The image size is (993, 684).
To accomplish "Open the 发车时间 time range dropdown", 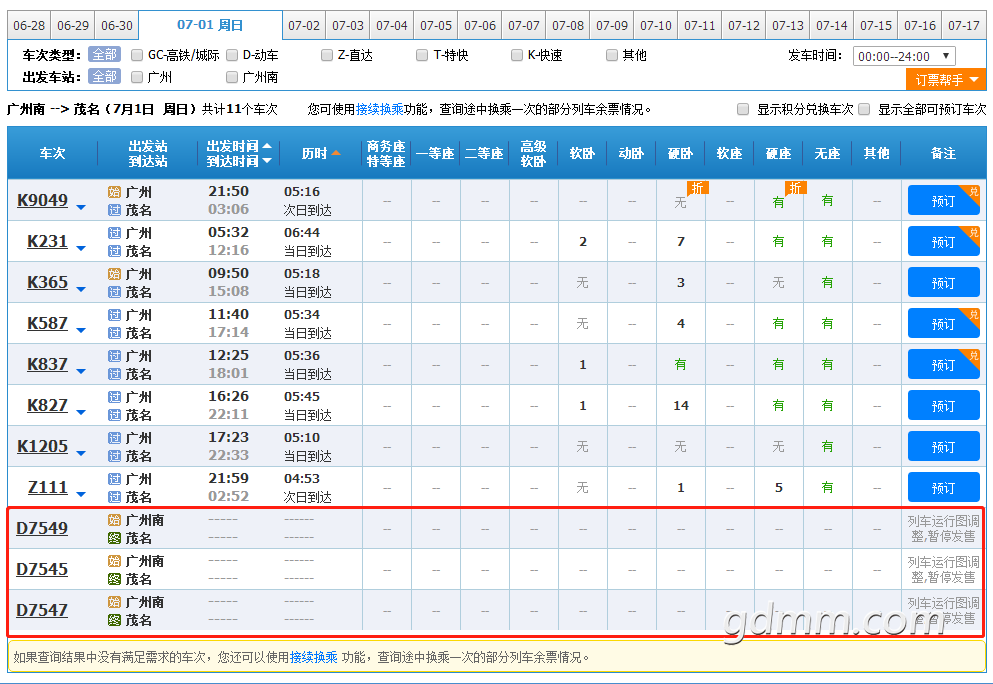I will (904, 56).
